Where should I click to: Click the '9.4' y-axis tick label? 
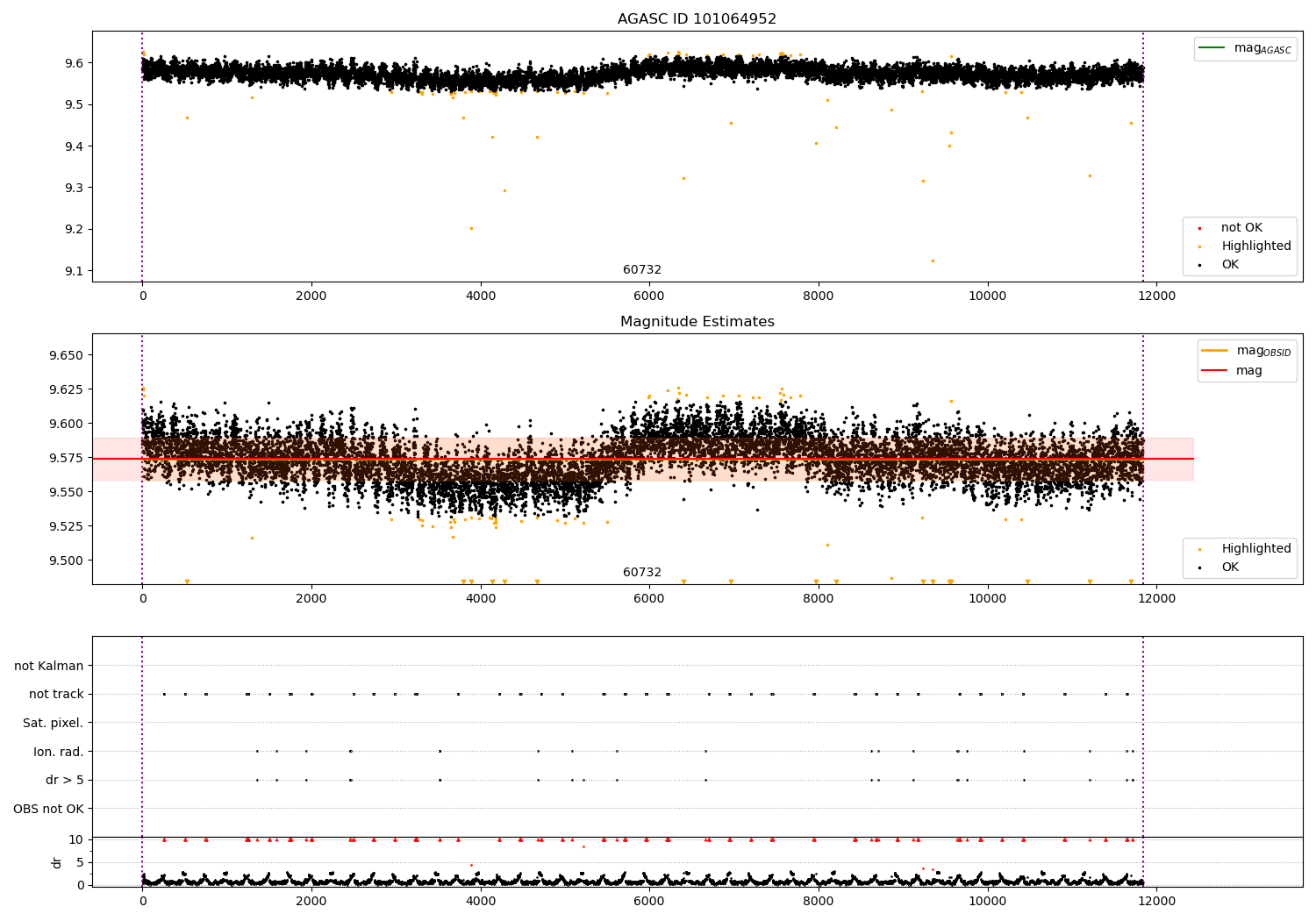(x=74, y=146)
